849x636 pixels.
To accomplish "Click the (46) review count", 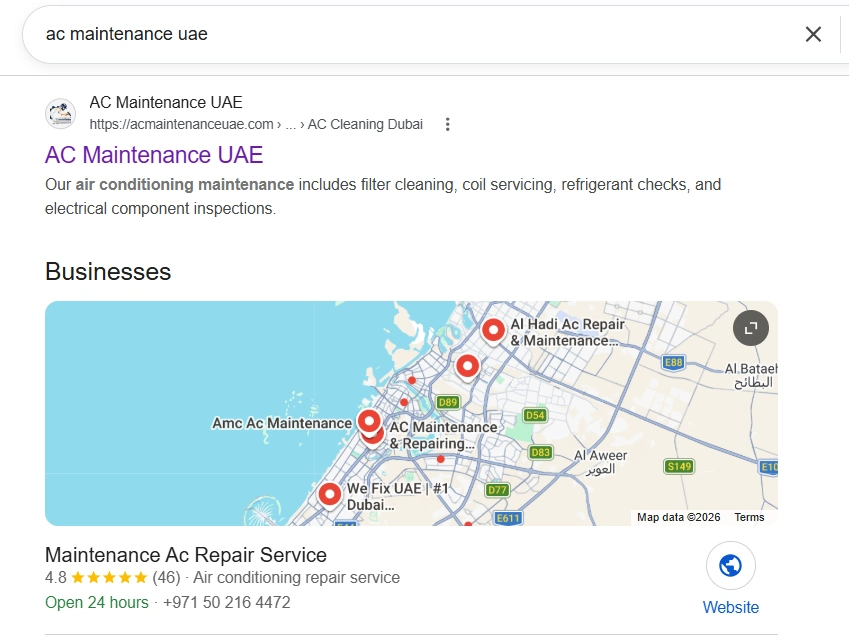I will (166, 578).
